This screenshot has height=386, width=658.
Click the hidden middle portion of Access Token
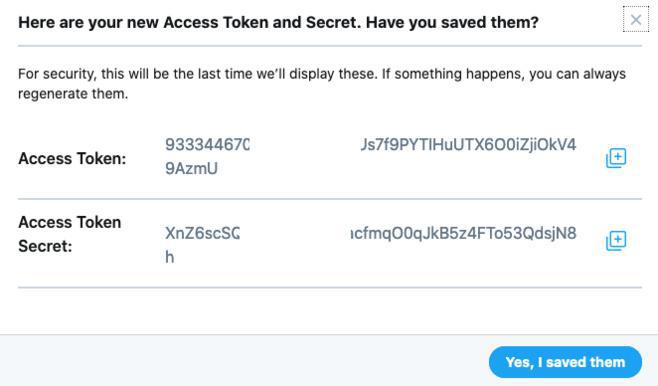click(x=305, y=145)
